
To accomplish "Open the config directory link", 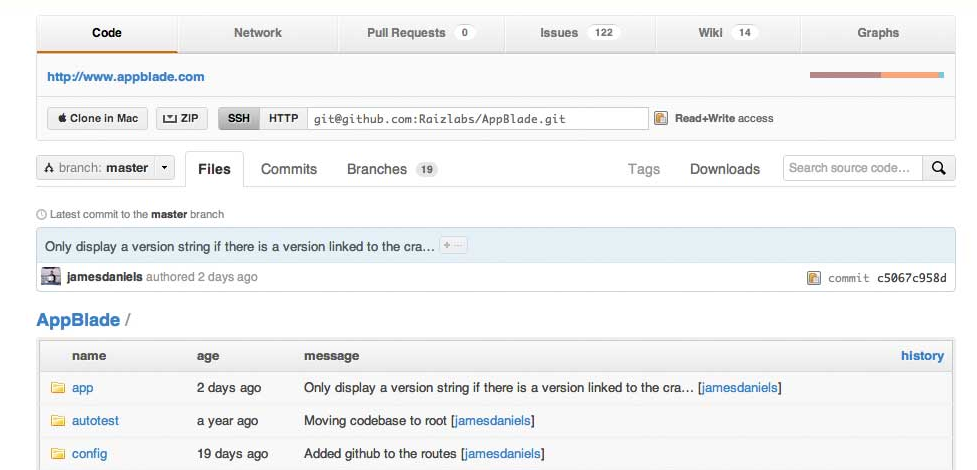I will point(89,454).
